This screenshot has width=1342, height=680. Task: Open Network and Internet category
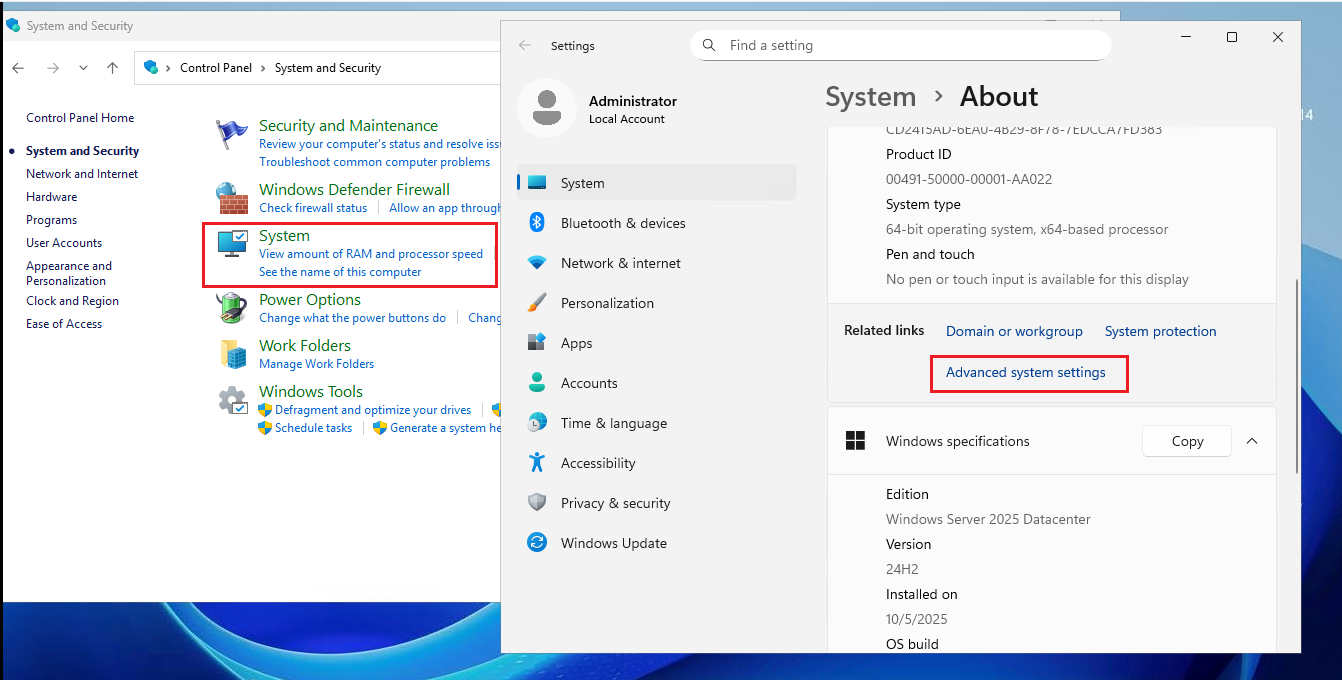tap(82, 174)
